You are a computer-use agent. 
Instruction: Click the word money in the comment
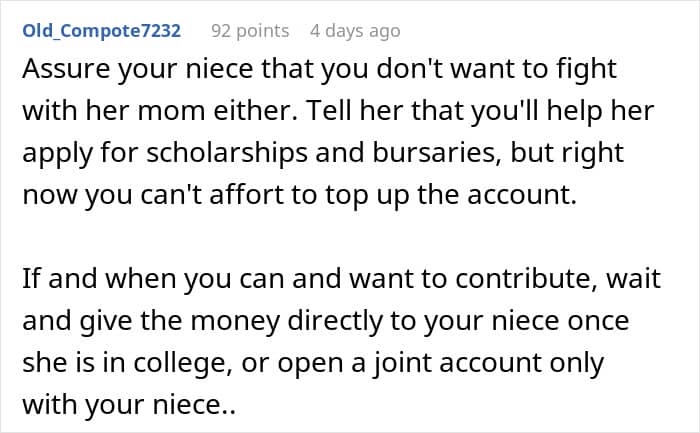point(235,321)
